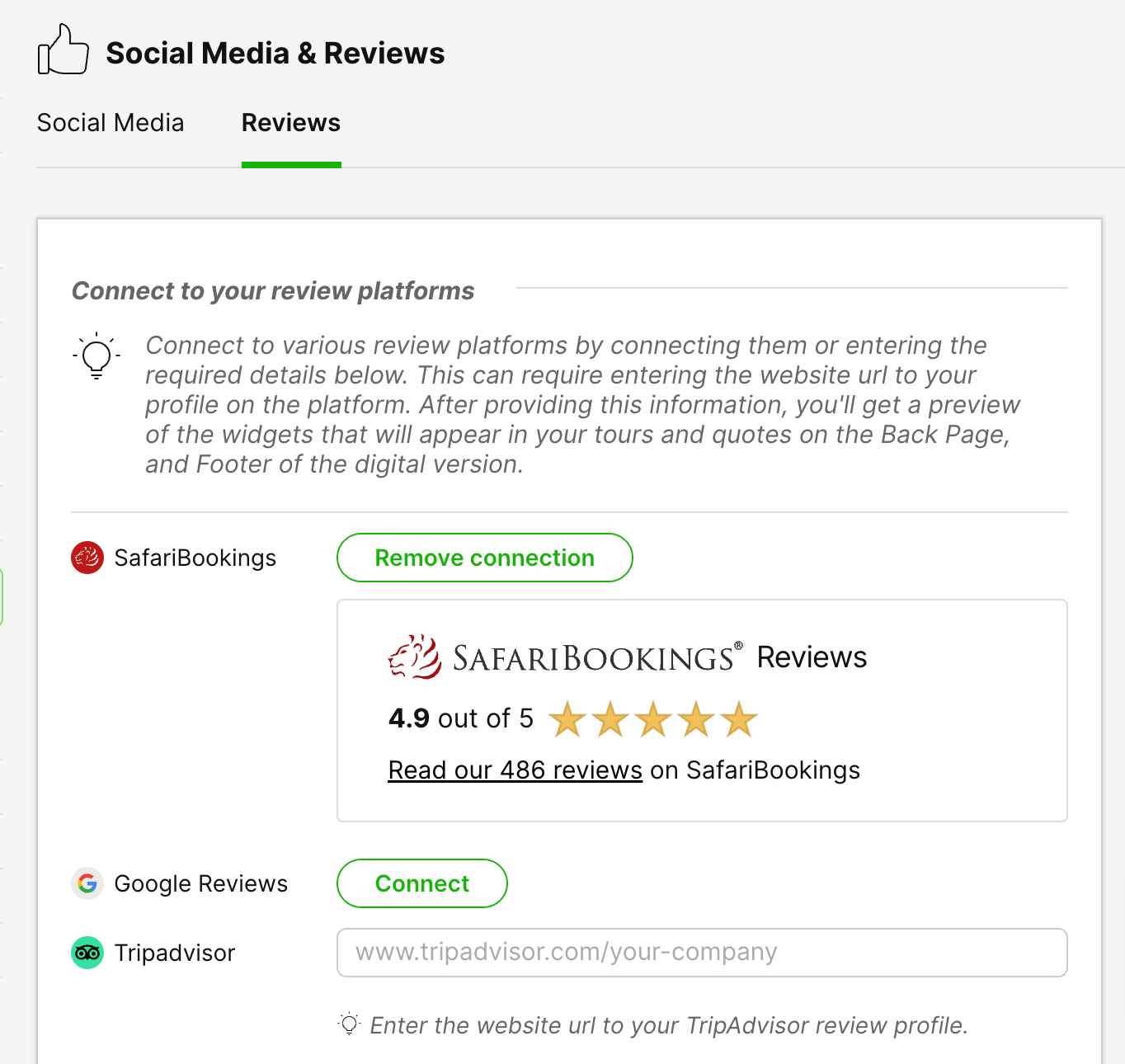Open the "Read our 486 reviews" link
Screen dimensions: 1125x1064
[515, 770]
